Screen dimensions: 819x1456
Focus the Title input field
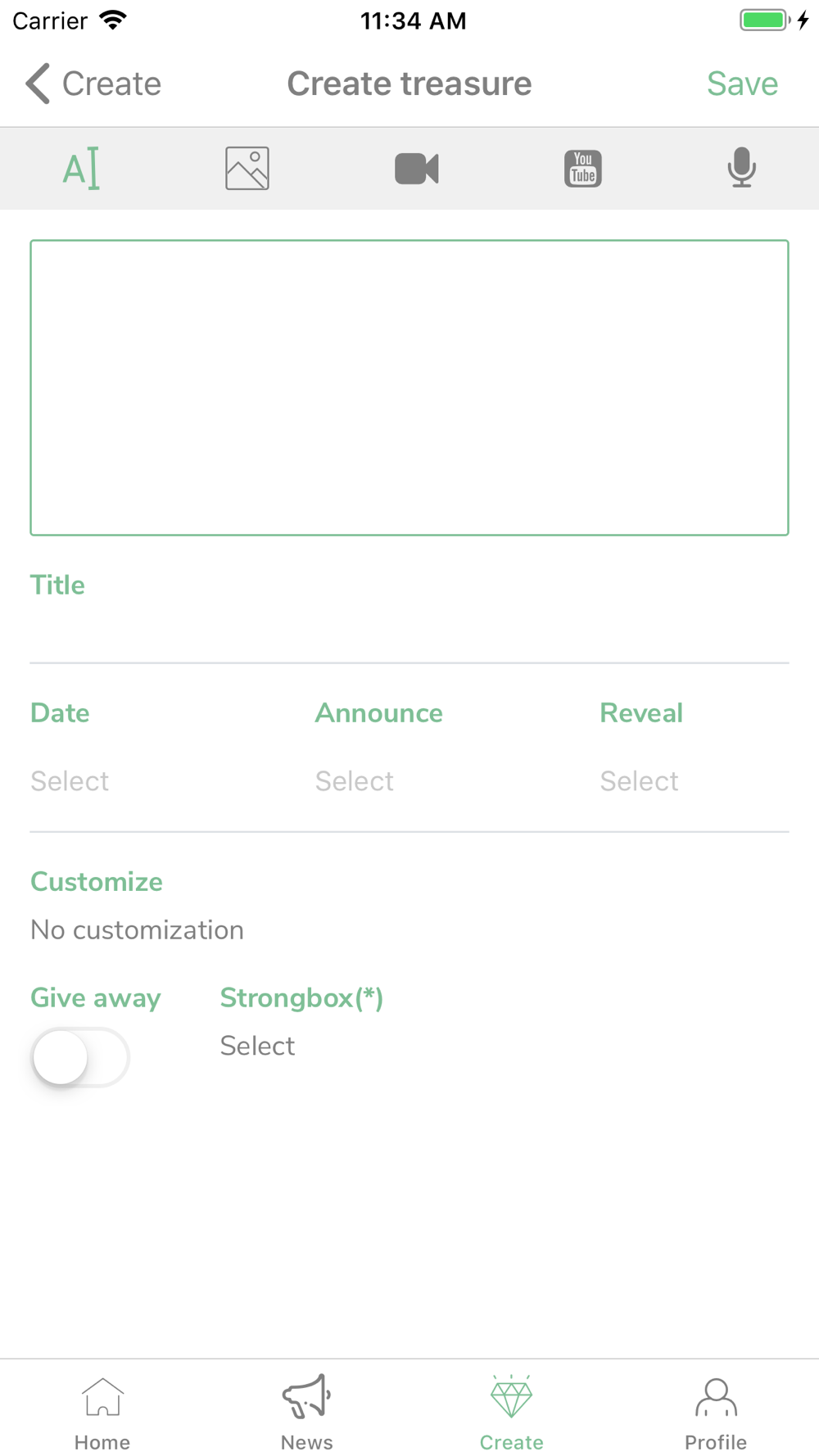[x=409, y=631]
